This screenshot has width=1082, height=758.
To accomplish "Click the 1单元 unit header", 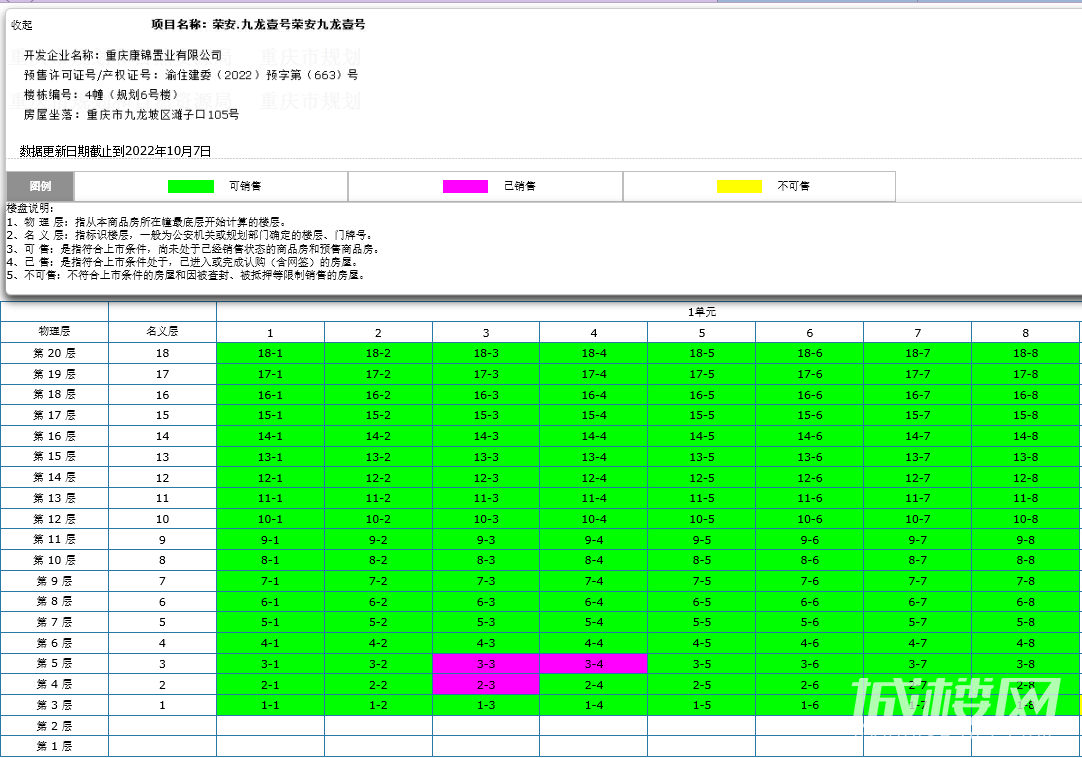I will tap(702, 312).
